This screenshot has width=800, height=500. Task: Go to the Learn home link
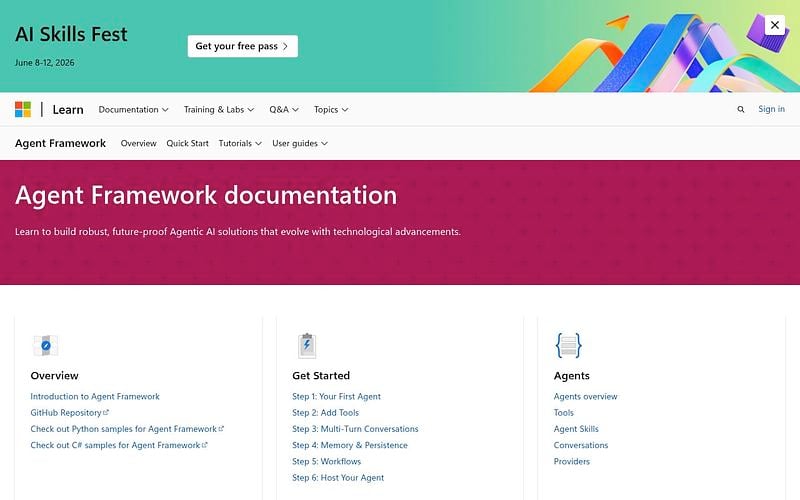click(68, 109)
